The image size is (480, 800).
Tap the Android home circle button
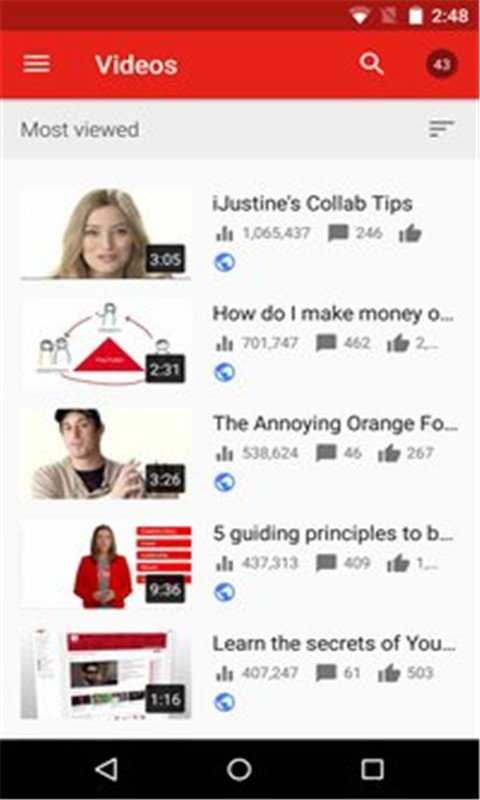[239, 769]
